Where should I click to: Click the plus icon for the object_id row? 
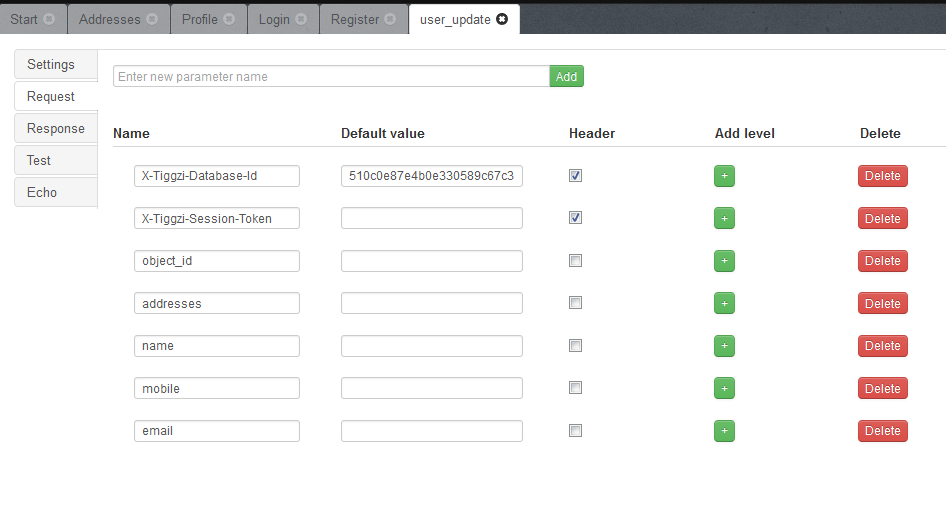724,261
